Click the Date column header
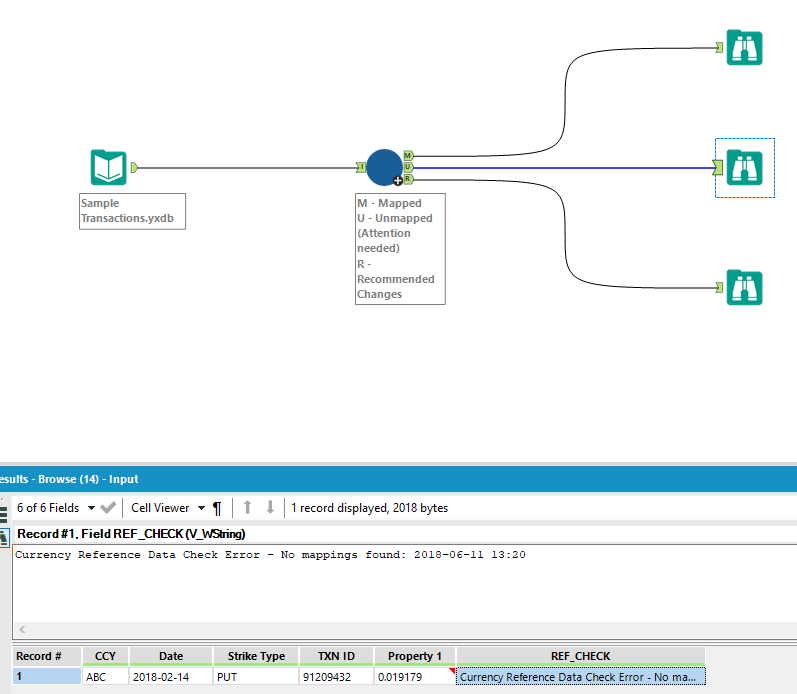 click(171, 656)
